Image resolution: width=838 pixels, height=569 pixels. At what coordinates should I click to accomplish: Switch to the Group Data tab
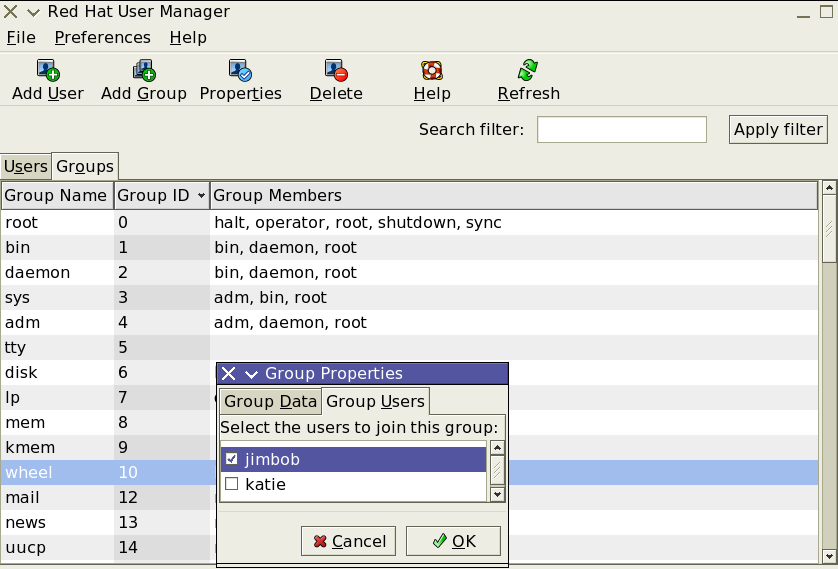270,401
